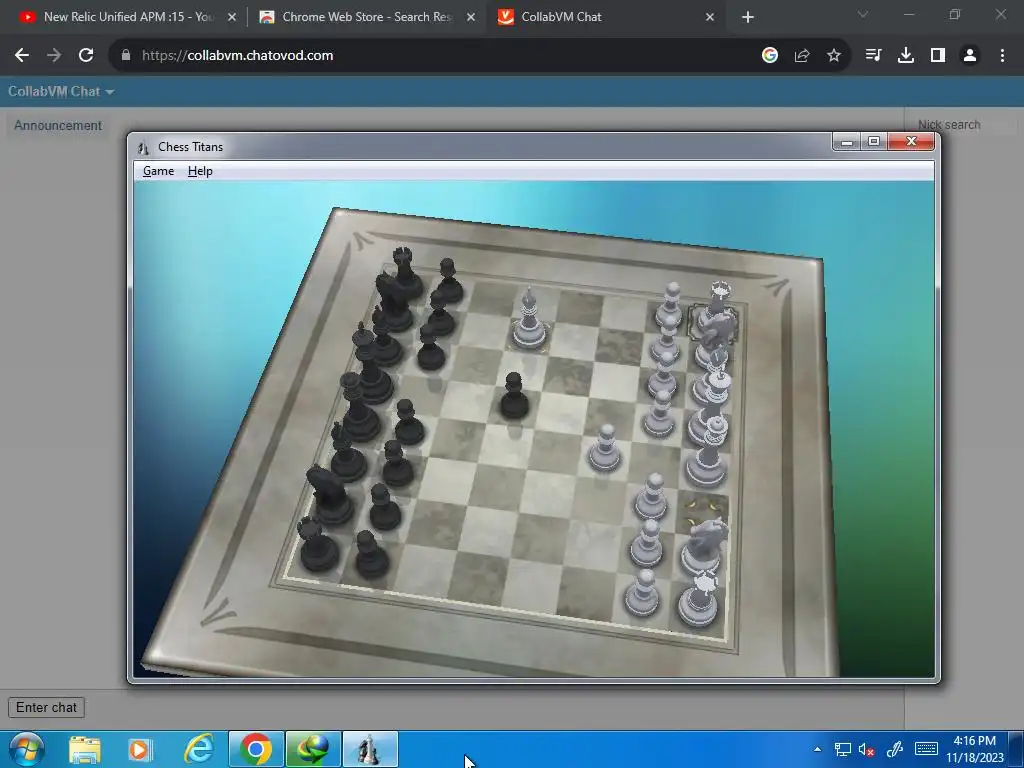Open the Windows Start menu
Image resolution: width=1024 pixels, height=768 pixels.
point(26,749)
